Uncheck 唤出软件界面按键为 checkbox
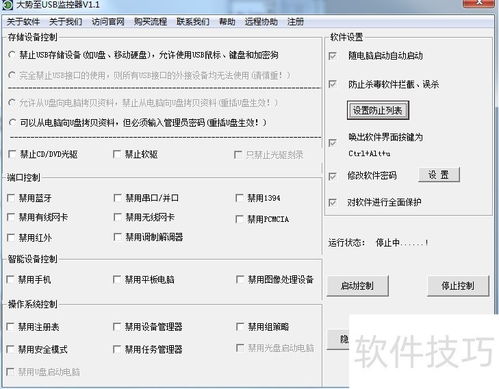Screen dimensions: 499x389 coord(332,143)
